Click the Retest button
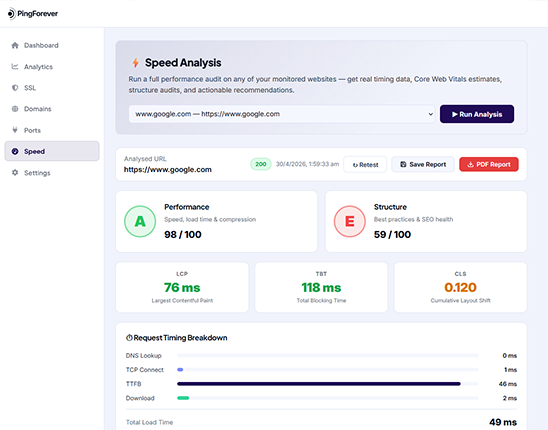Viewport: 548px width, 430px height. point(365,164)
